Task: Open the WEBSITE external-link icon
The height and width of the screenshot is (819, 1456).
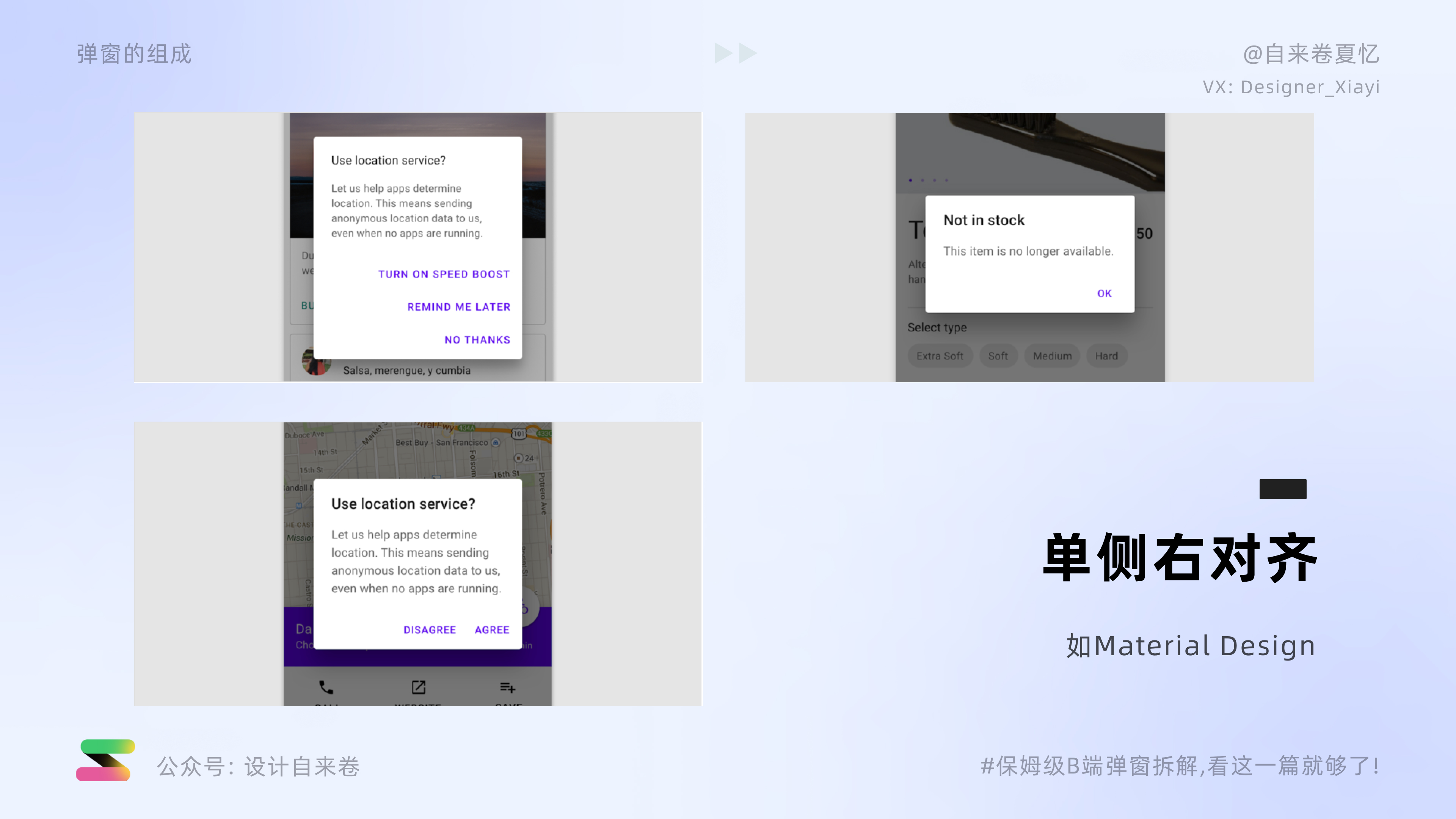Action: point(418,688)
